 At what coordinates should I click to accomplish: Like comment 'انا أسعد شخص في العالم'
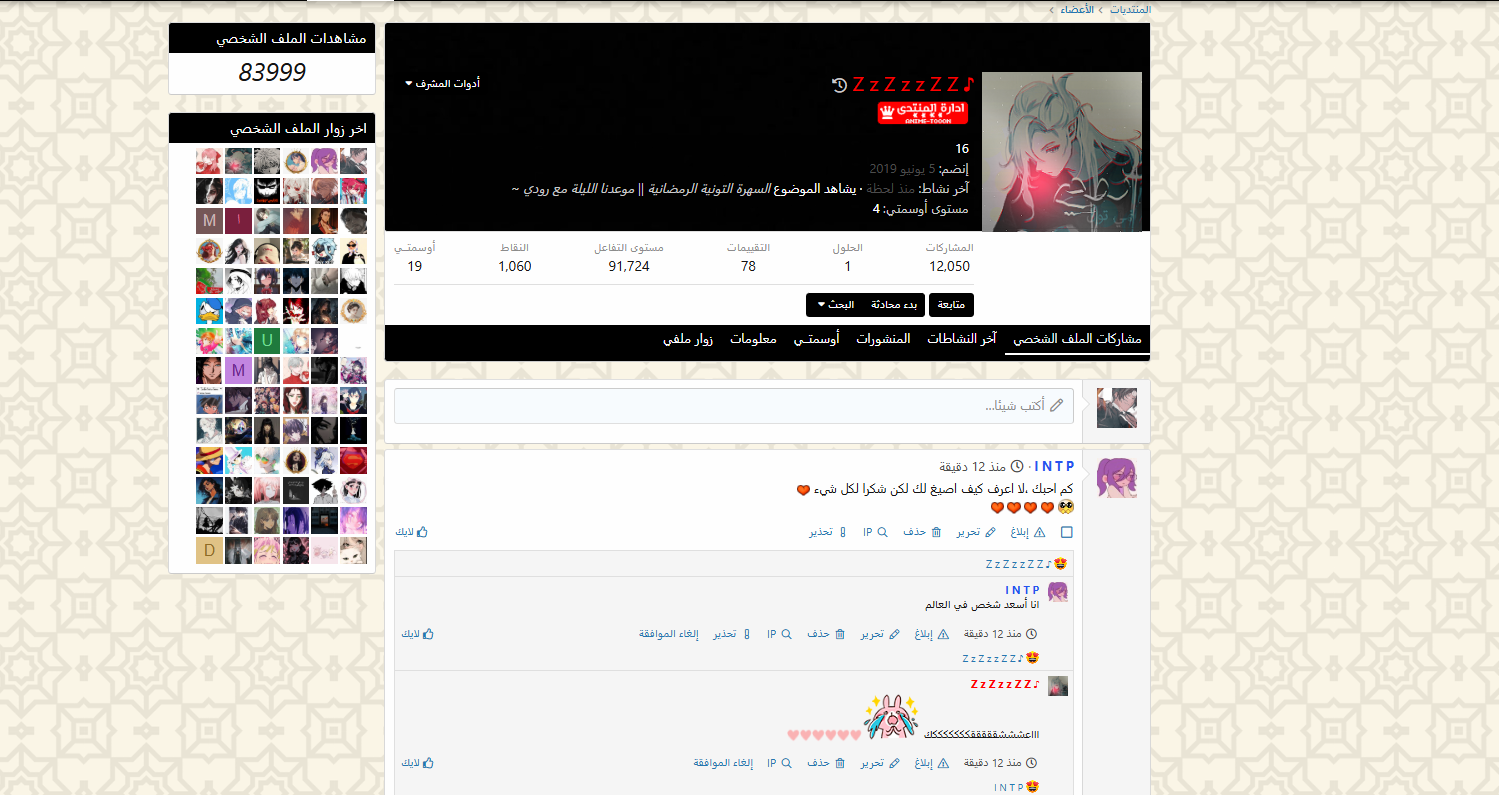pos(418,634)
